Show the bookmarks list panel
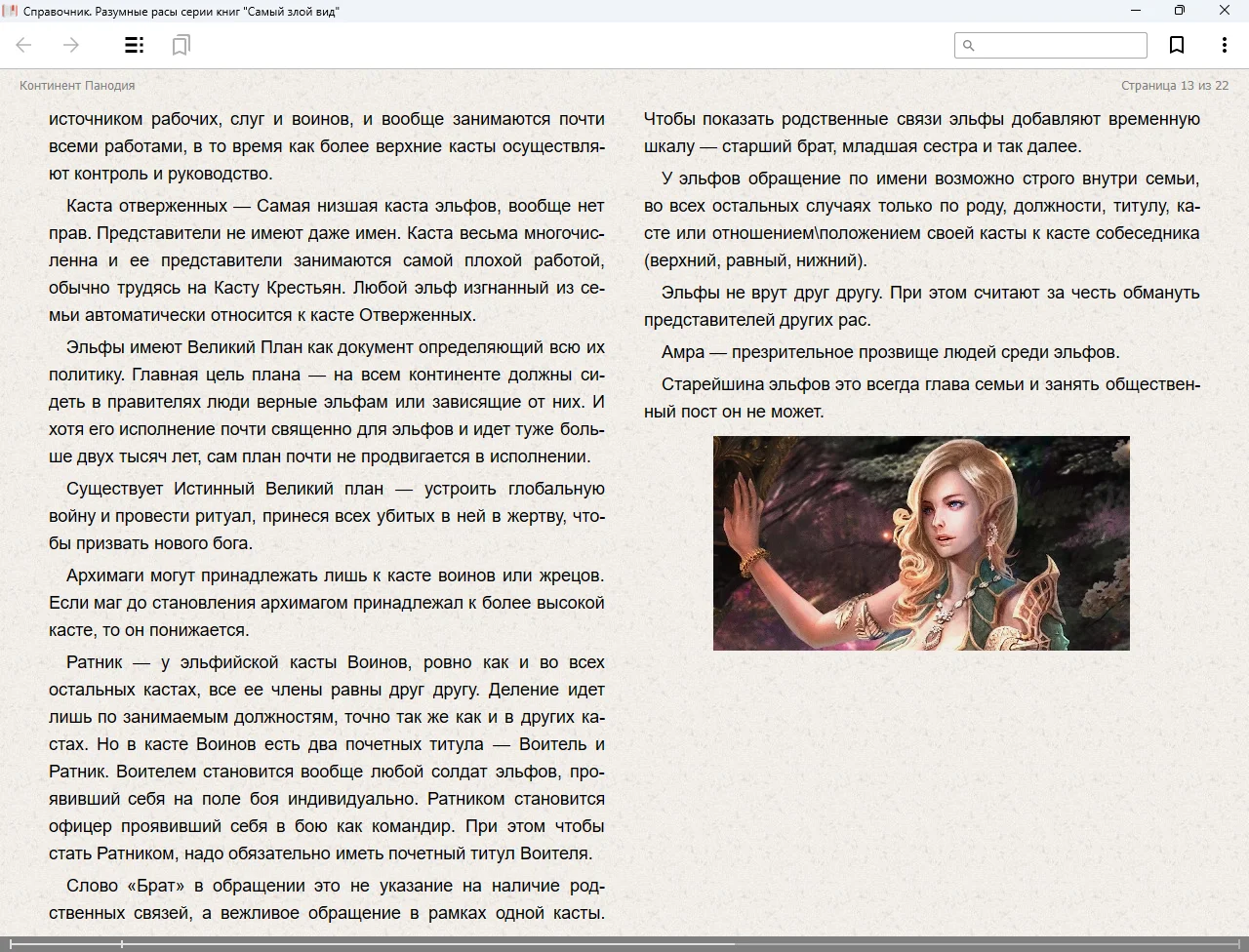The height and width of the screenshot is (952, 1249). coord(181,45)
